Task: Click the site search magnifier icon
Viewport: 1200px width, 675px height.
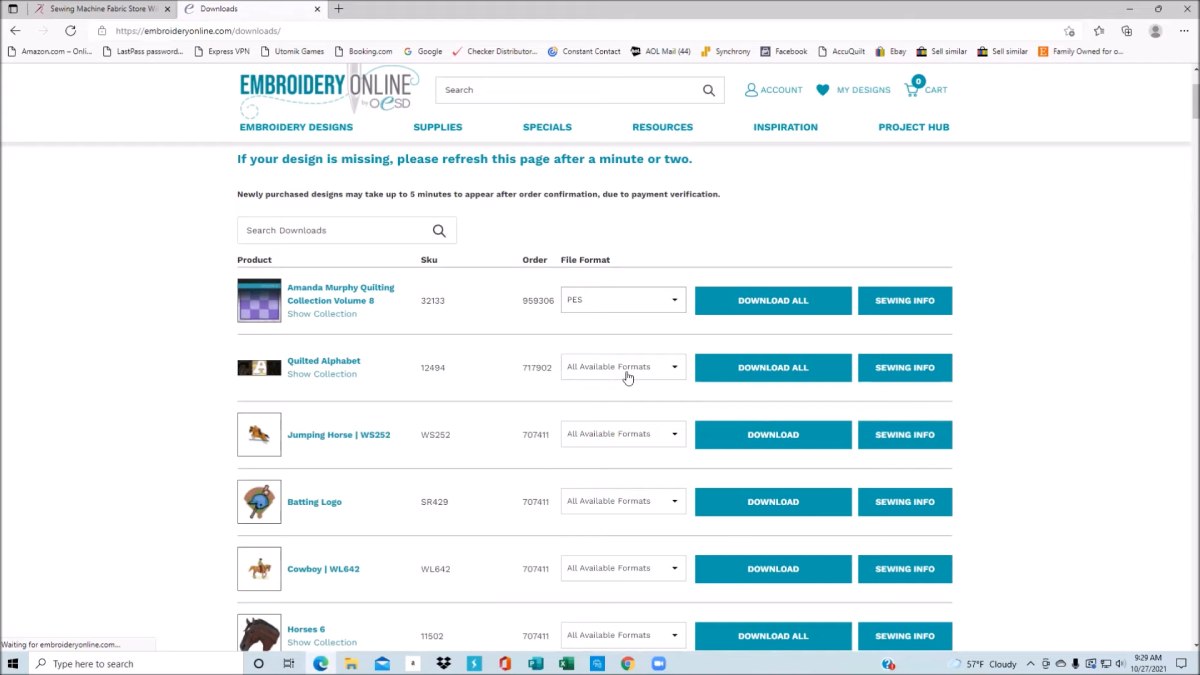Action: point(709,90)
